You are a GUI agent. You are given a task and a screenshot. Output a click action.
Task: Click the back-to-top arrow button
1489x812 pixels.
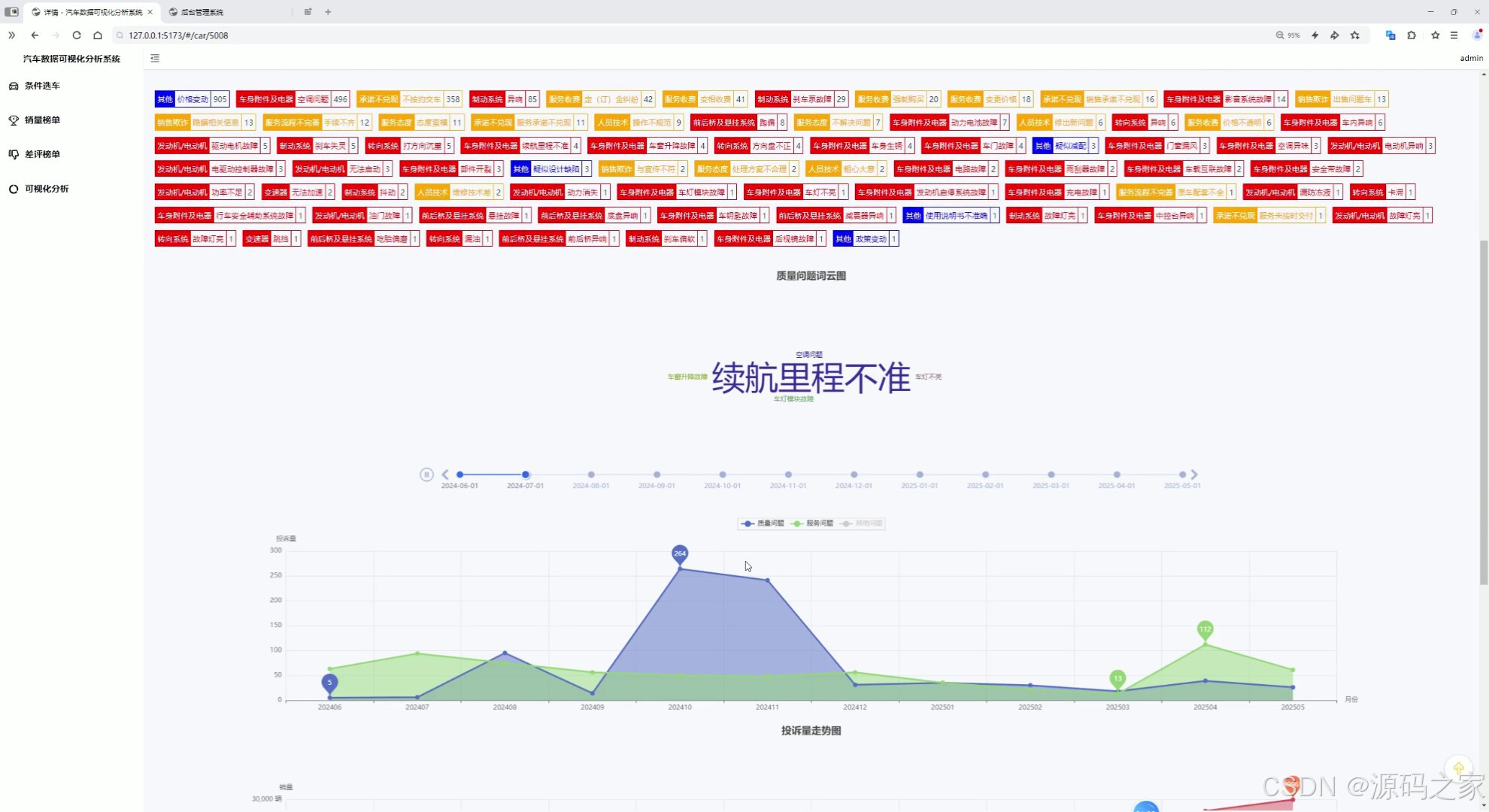(1458, 768)
